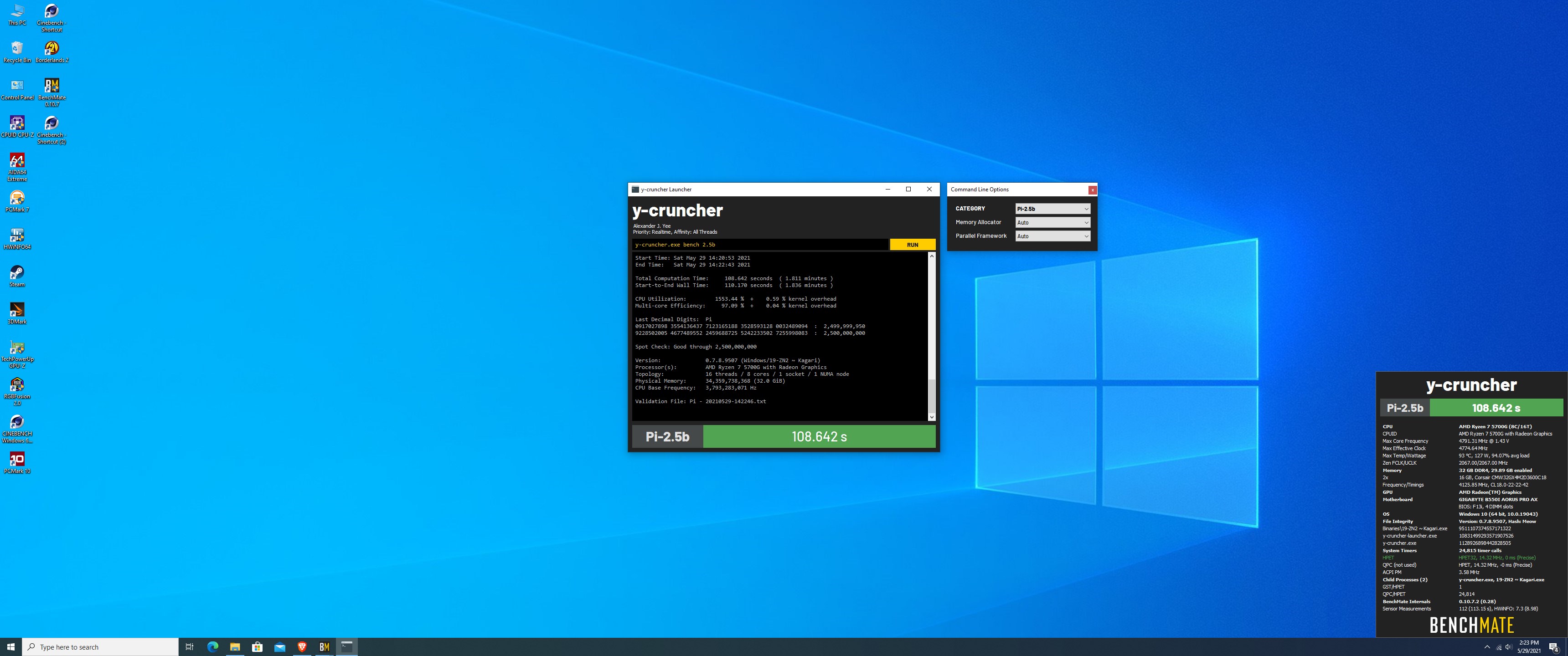Open the Recycle Bin desktop icon
This screenshot has width=1568, height=656.
click(17, 52)
